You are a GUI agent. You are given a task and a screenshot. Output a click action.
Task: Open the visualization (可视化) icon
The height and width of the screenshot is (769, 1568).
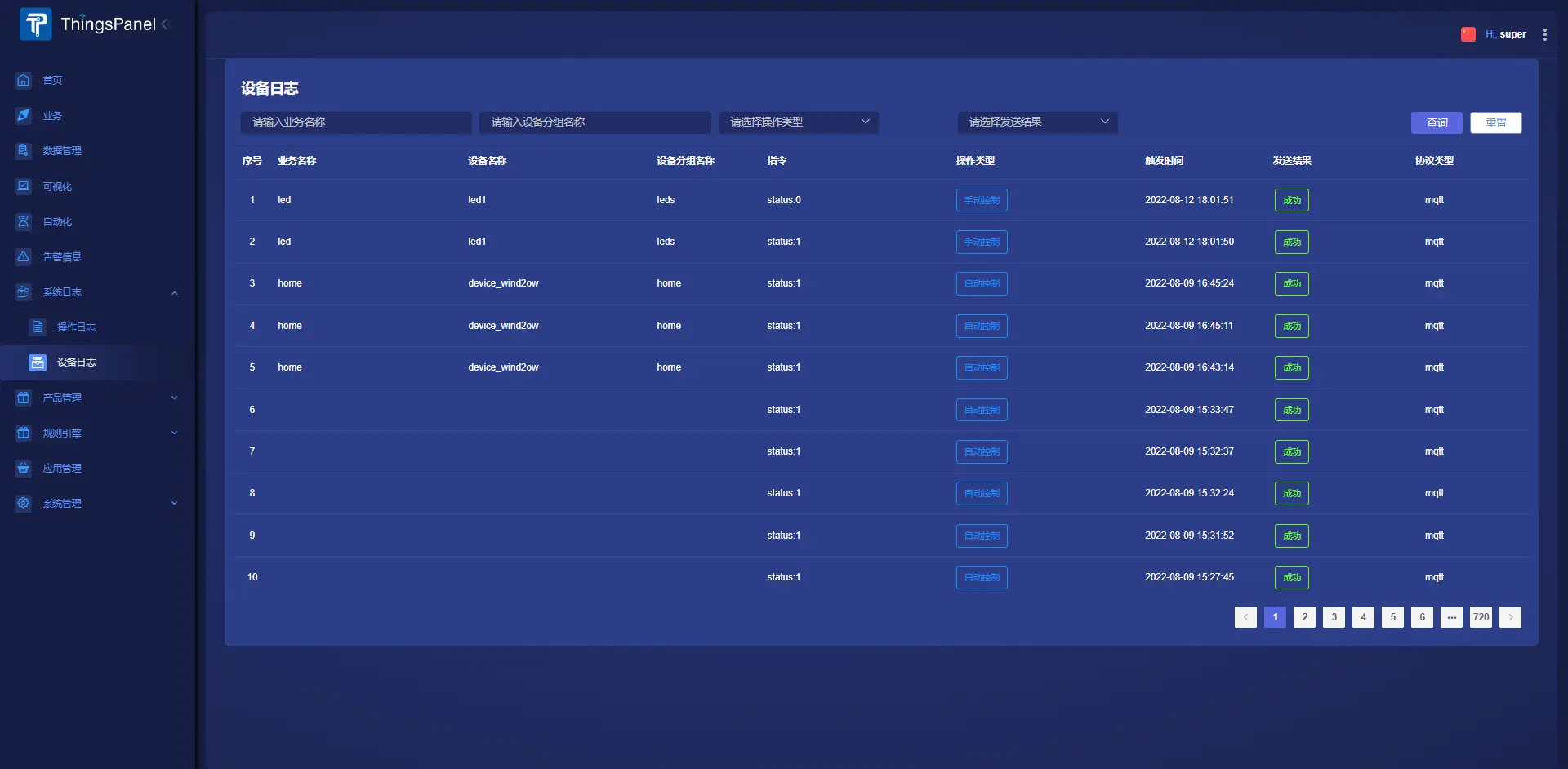coord(24,186)
